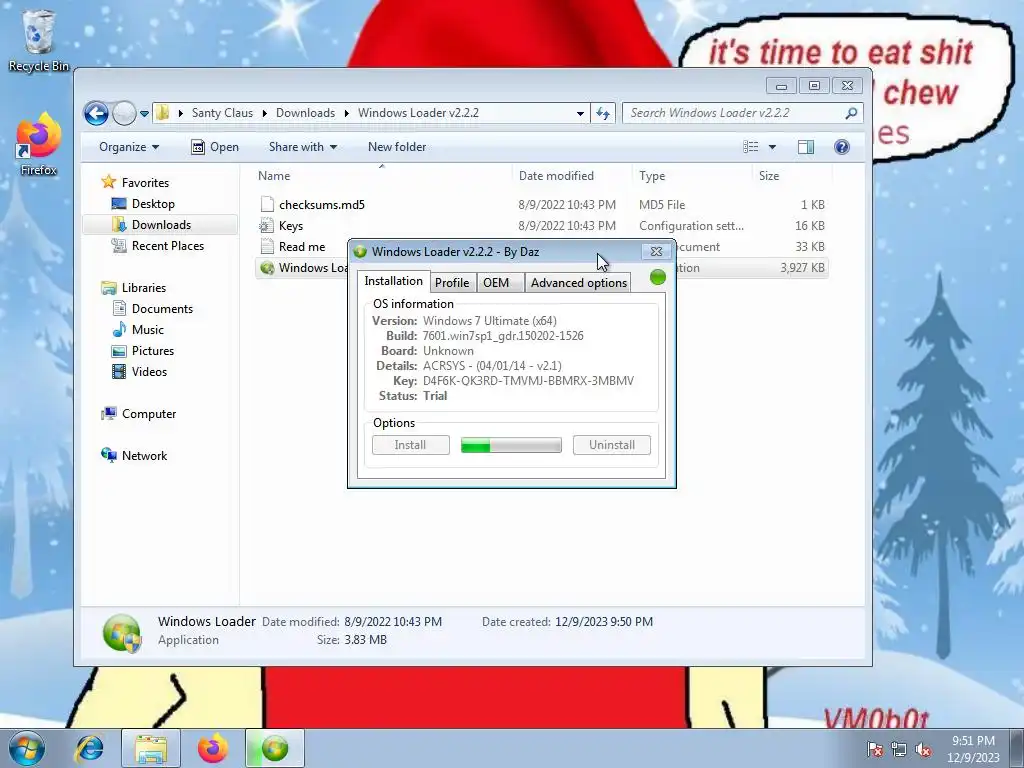Sort files by Name column

[381, 176]
